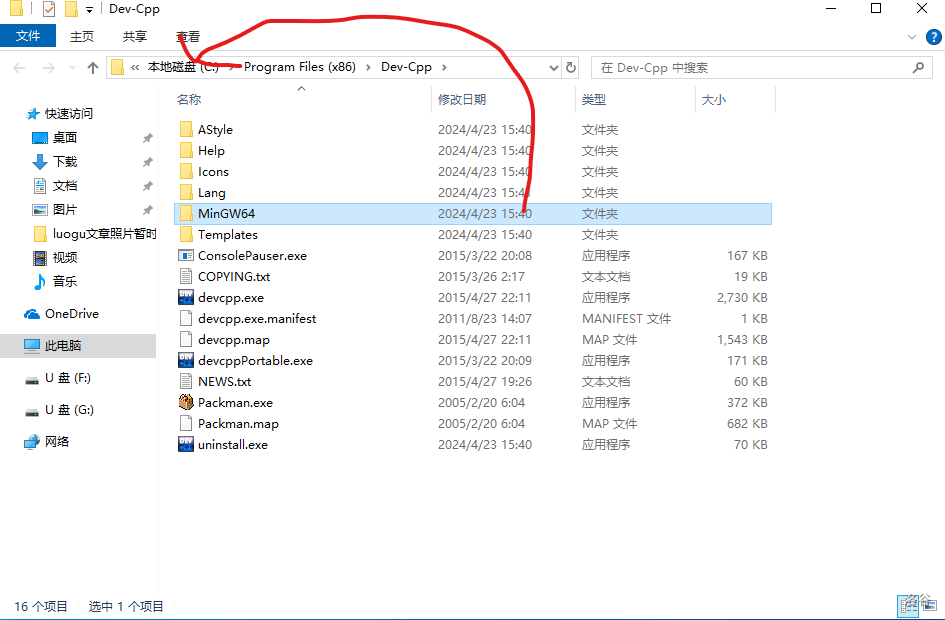Refresh the current folder view
The width and height of the screenshot is (945, 620).
pyautogui.click(x=571, y=67)
